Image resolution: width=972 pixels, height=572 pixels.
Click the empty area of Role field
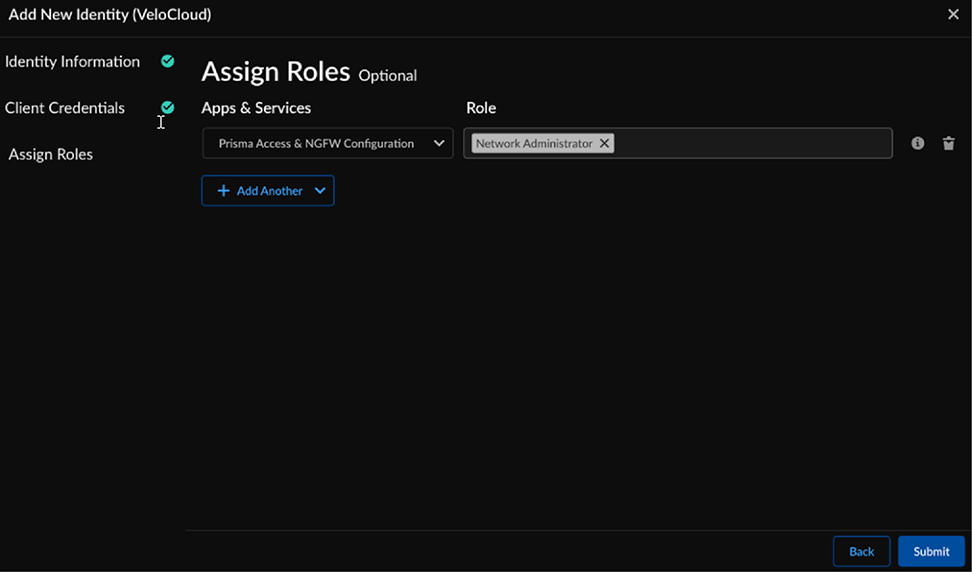[750, 144]
